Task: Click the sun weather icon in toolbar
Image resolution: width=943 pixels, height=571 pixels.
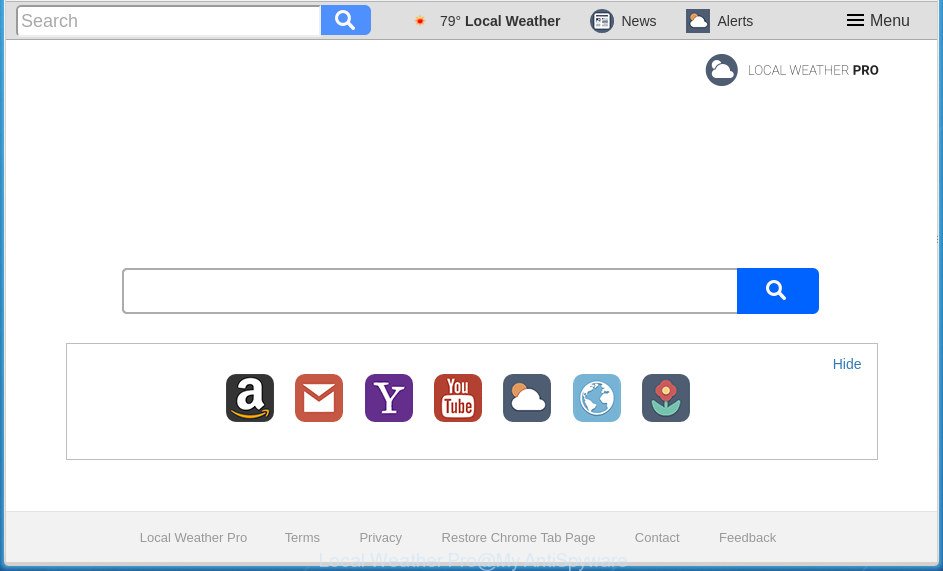Action: point(420,21)
